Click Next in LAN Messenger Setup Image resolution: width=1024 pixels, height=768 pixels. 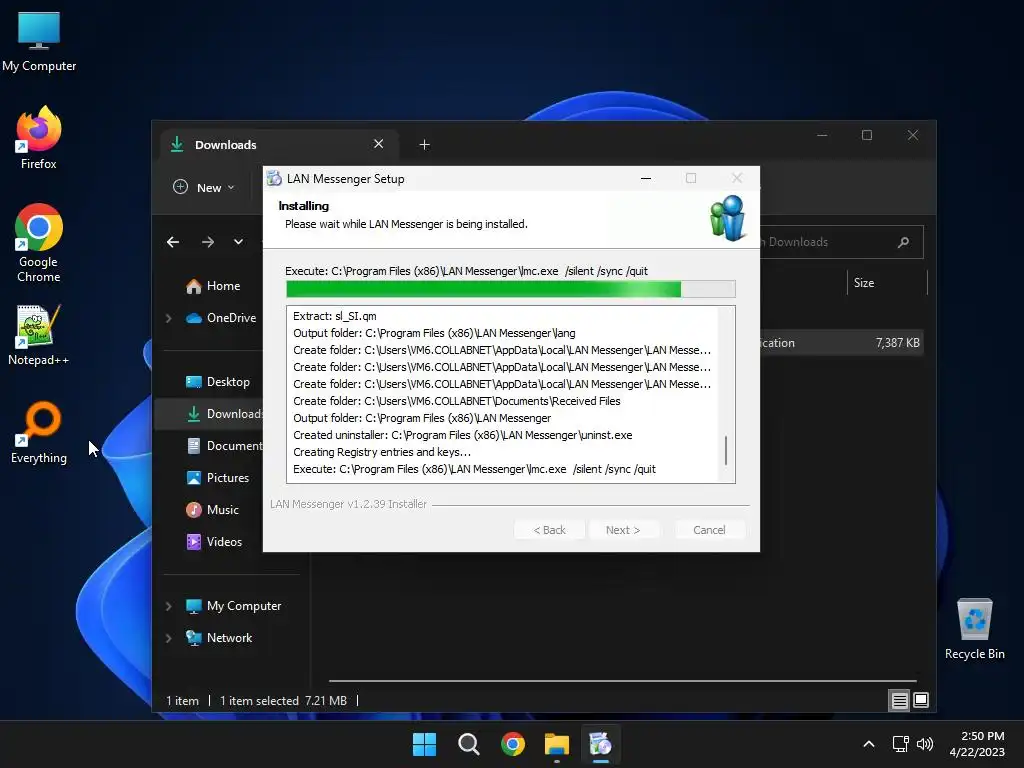pos(623,530)
